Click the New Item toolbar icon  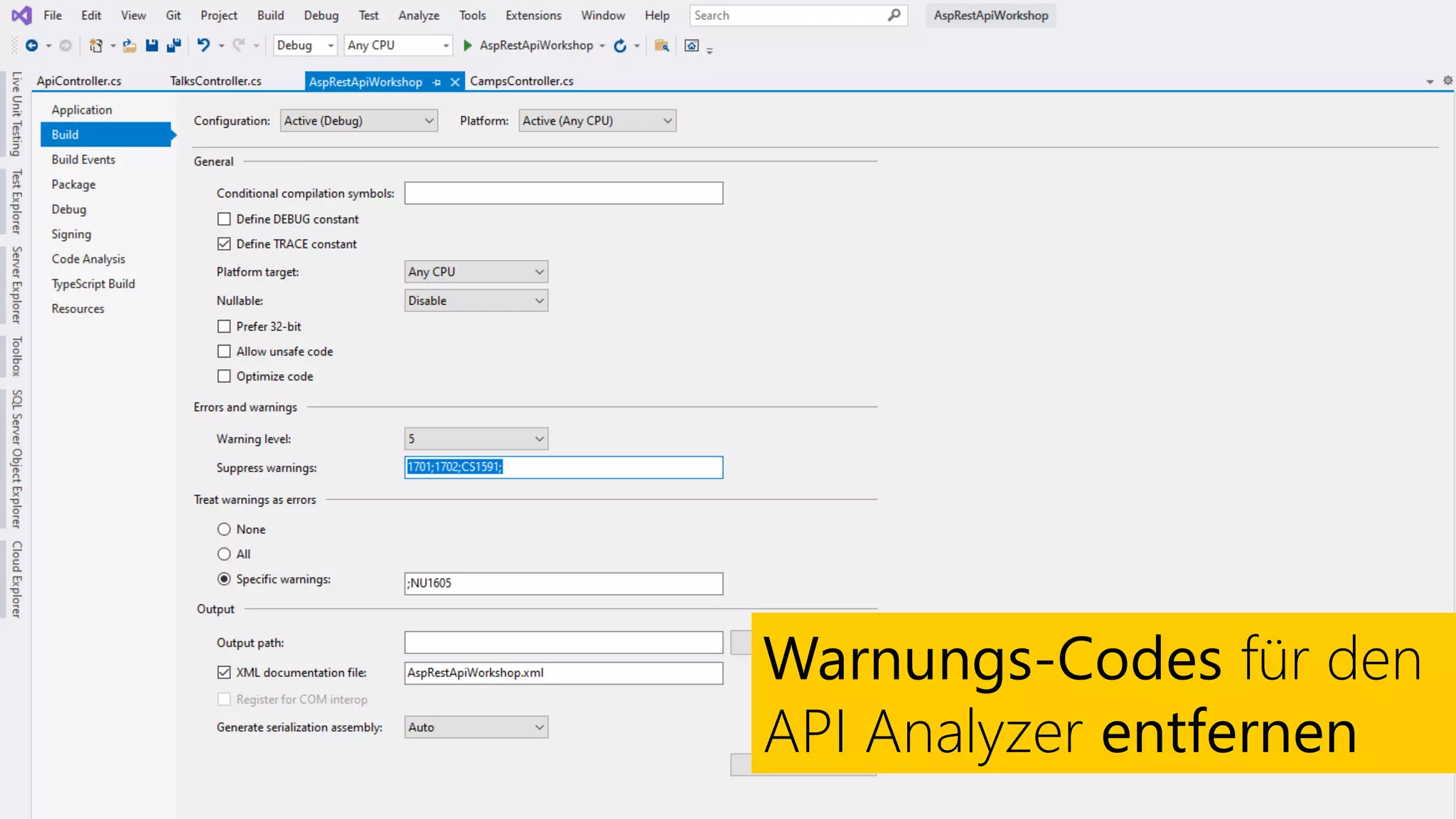click(x=96, y=45)
